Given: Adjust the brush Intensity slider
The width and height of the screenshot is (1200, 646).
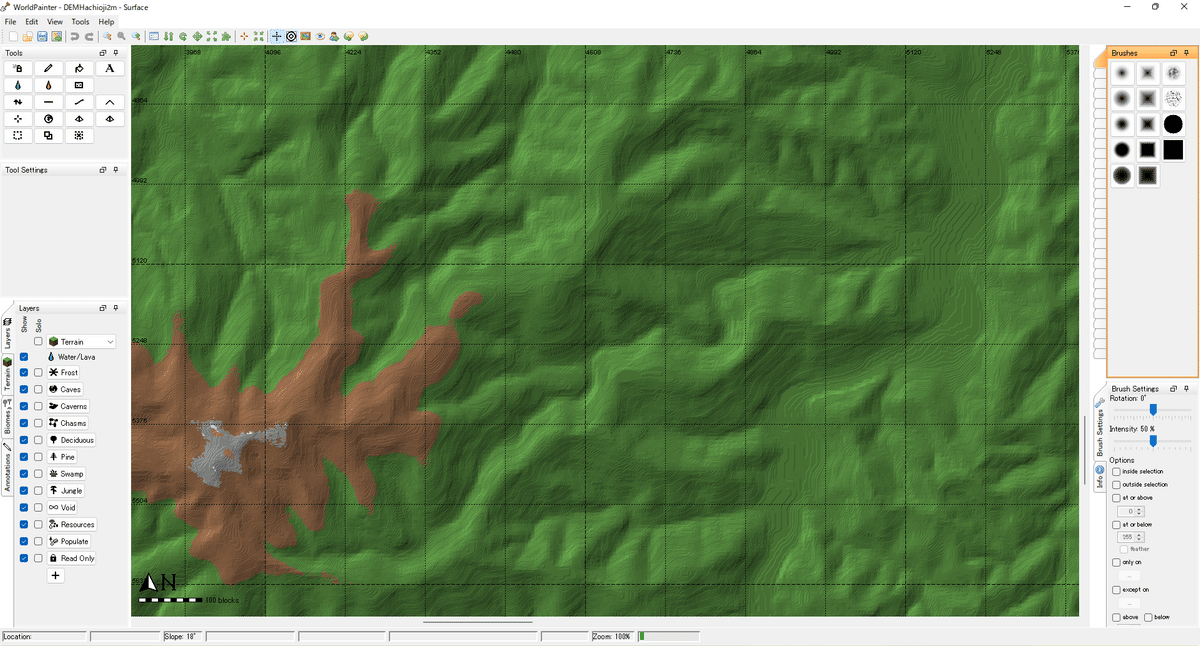Looking at the screenshot, I should click(1152, 441).
